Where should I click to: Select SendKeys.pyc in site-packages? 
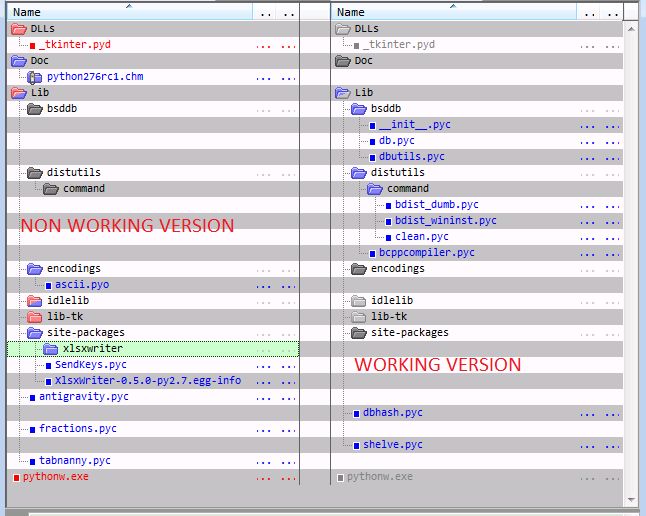[x=91, y=365]
